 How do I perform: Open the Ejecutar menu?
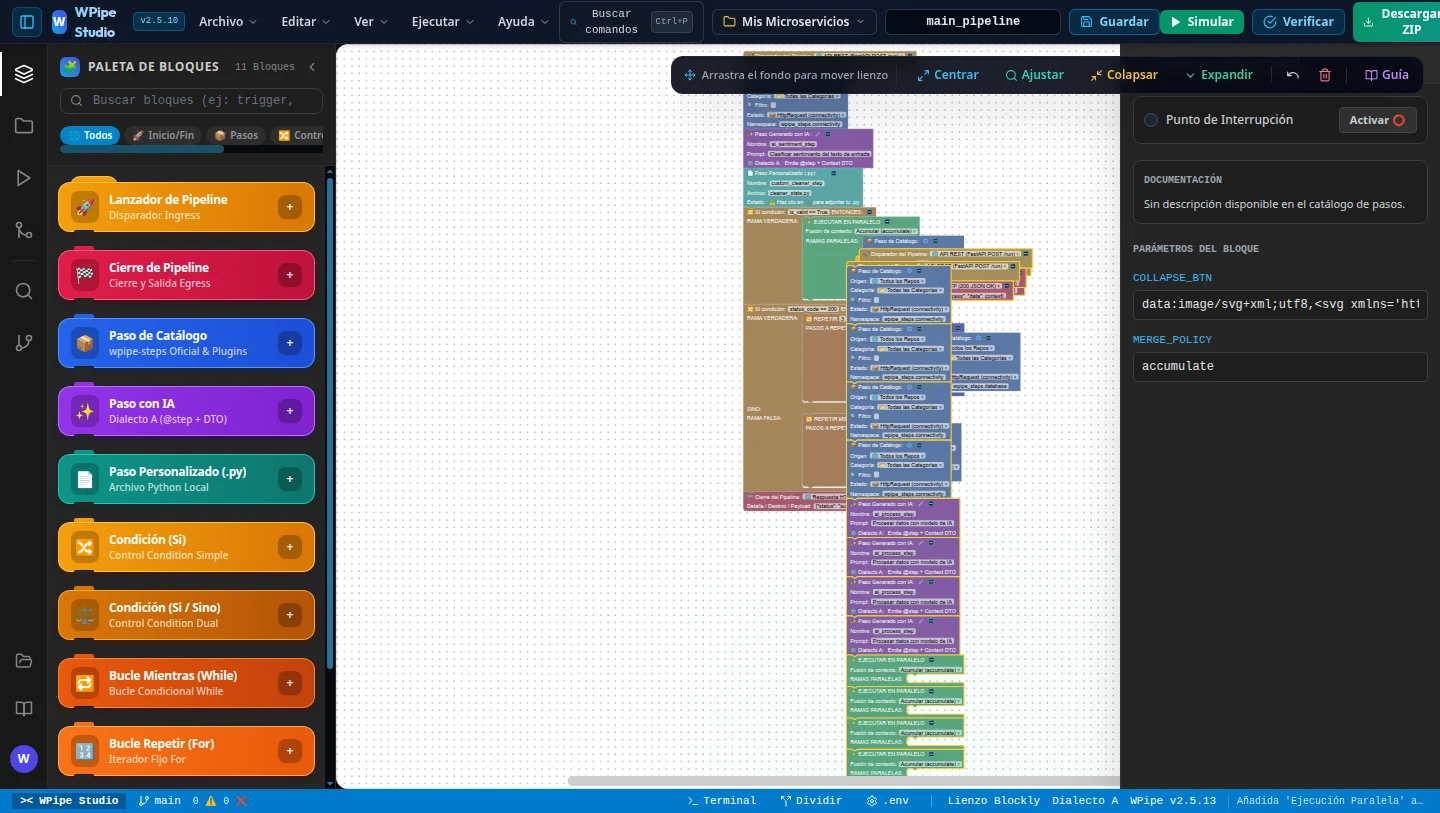(x=443, y=21)
